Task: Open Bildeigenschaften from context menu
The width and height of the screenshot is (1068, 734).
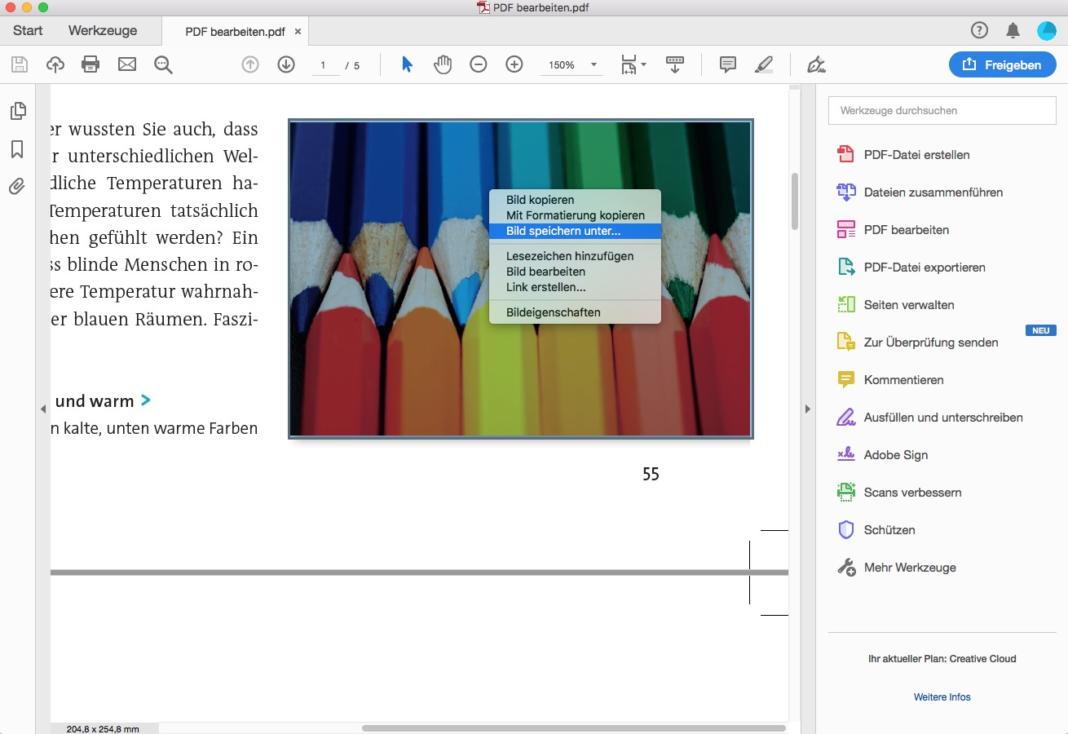Action: click(575, 313)
